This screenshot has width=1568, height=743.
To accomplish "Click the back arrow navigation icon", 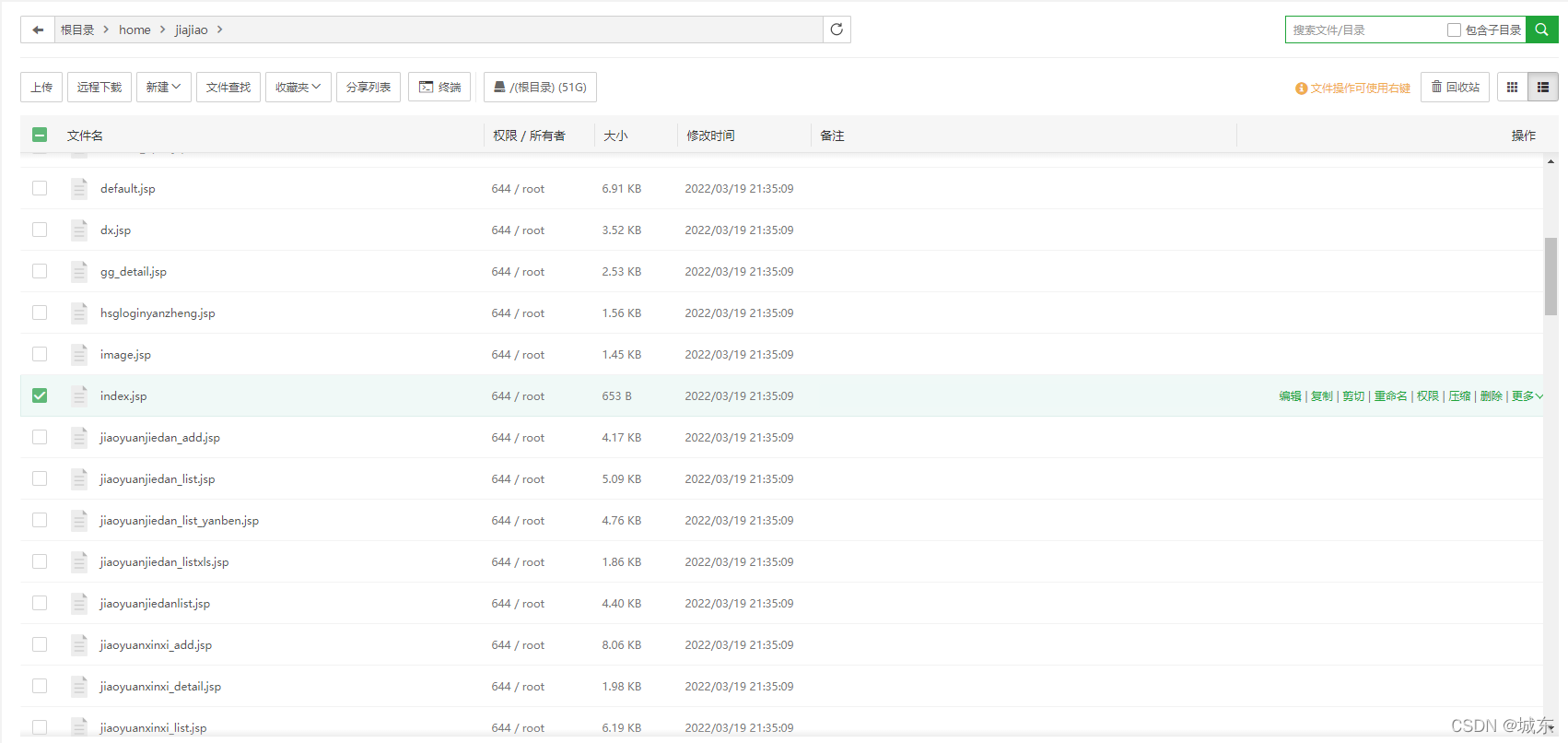I will [x=38, y=29].
